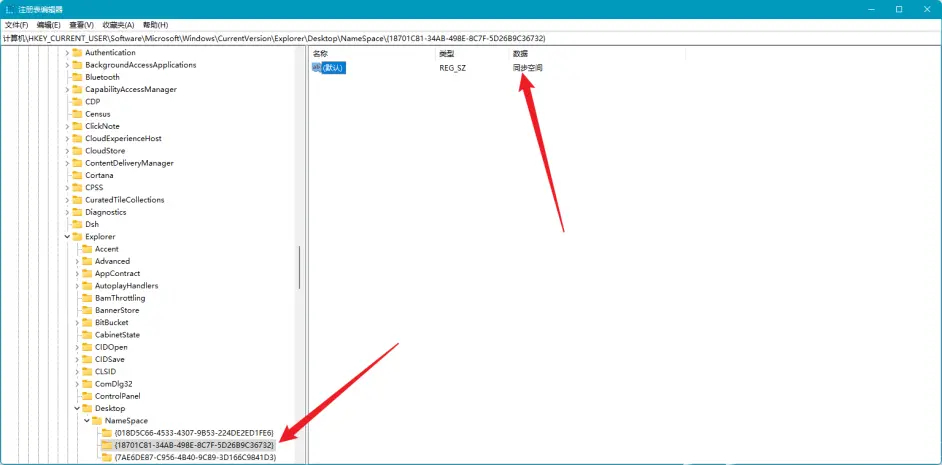
Task: Expand the ContentDeliveryManager key
Action: 67,163
